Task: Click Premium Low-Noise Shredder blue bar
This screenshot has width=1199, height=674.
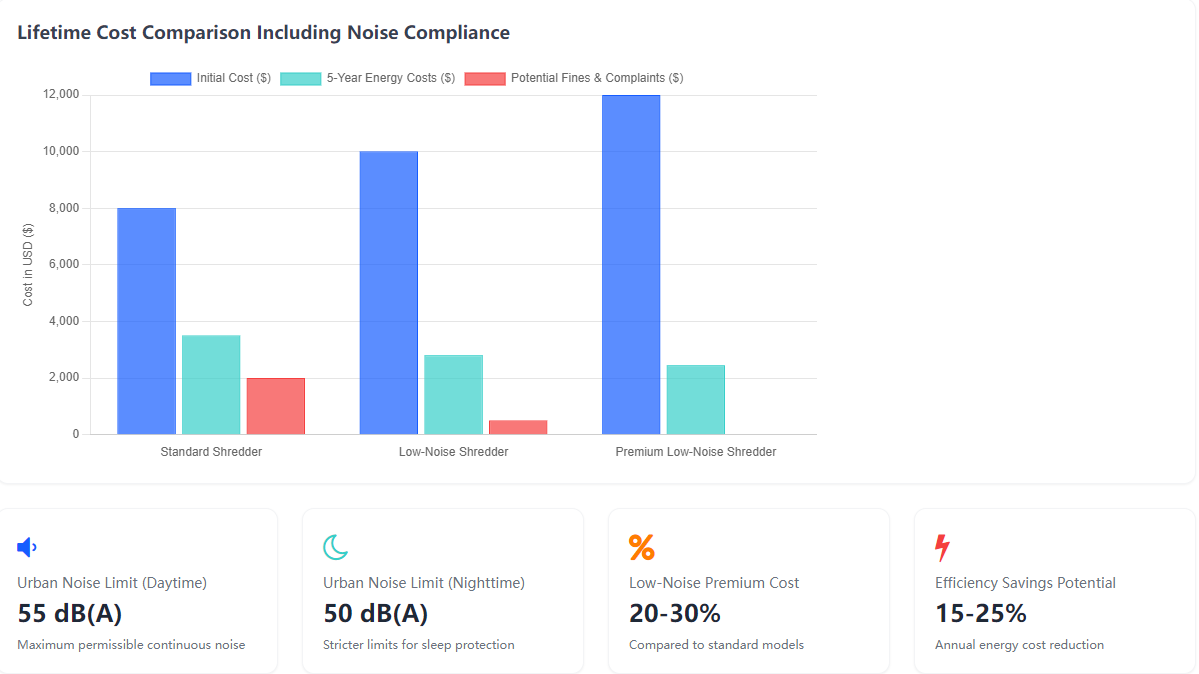Action: pyautogui.click(x=631, y=265)
